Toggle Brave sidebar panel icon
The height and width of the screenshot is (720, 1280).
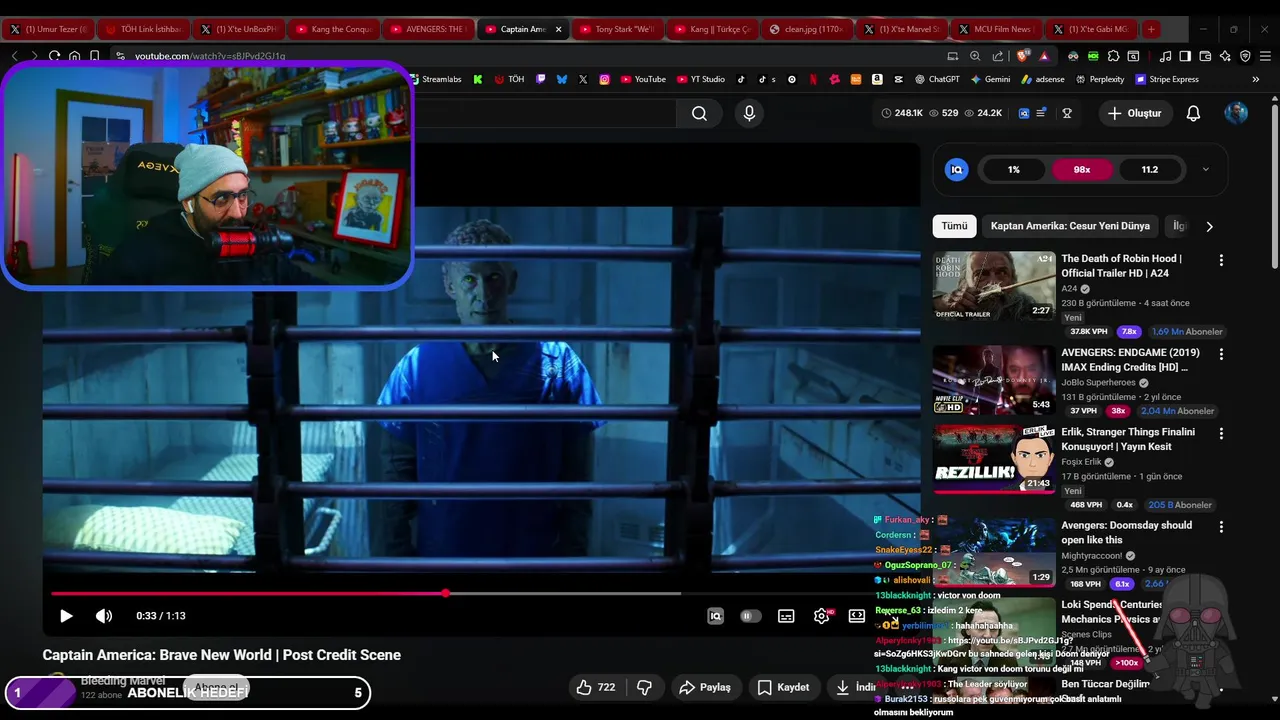point(1185,56)
